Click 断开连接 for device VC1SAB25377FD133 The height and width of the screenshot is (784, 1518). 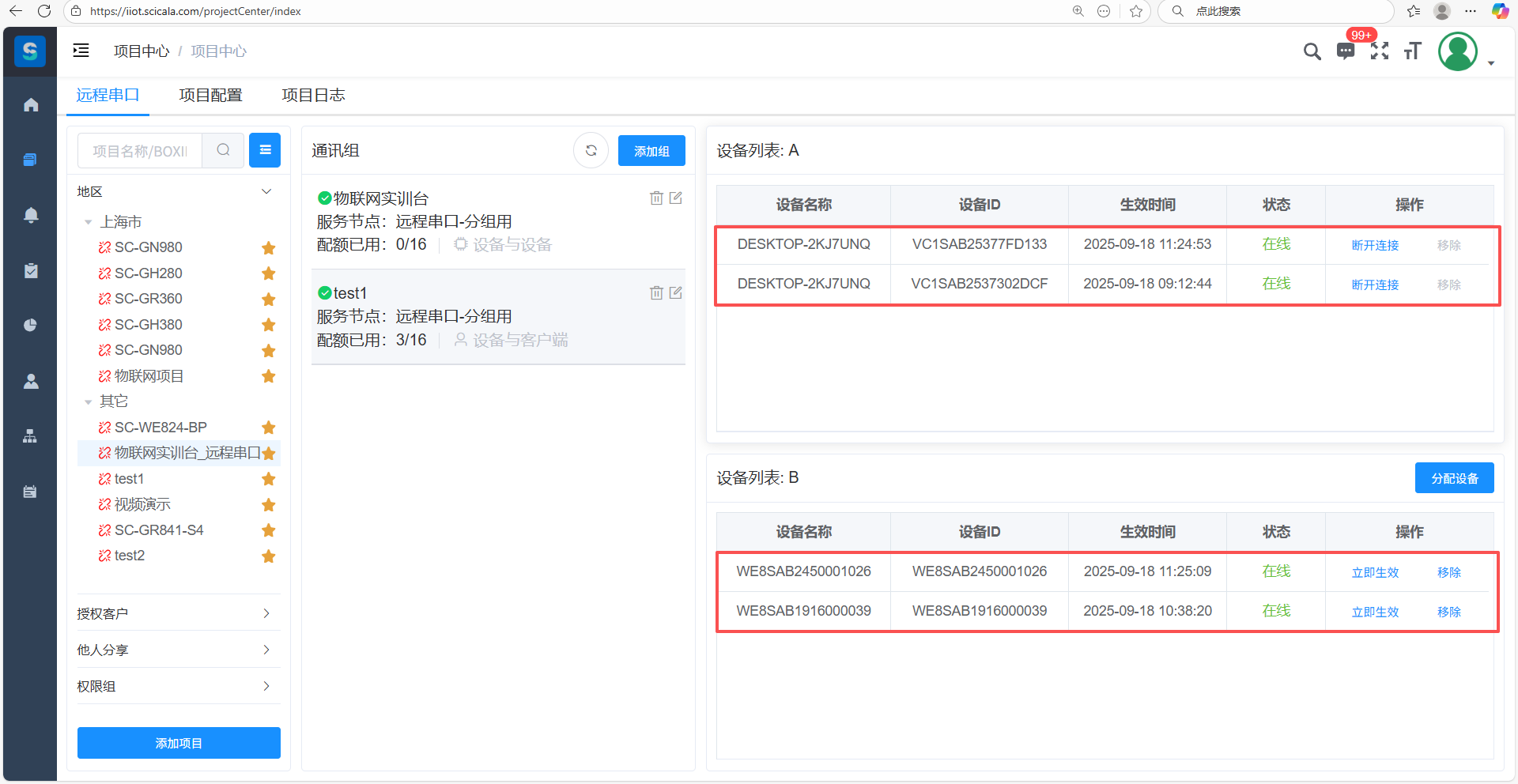[1375, 245]
